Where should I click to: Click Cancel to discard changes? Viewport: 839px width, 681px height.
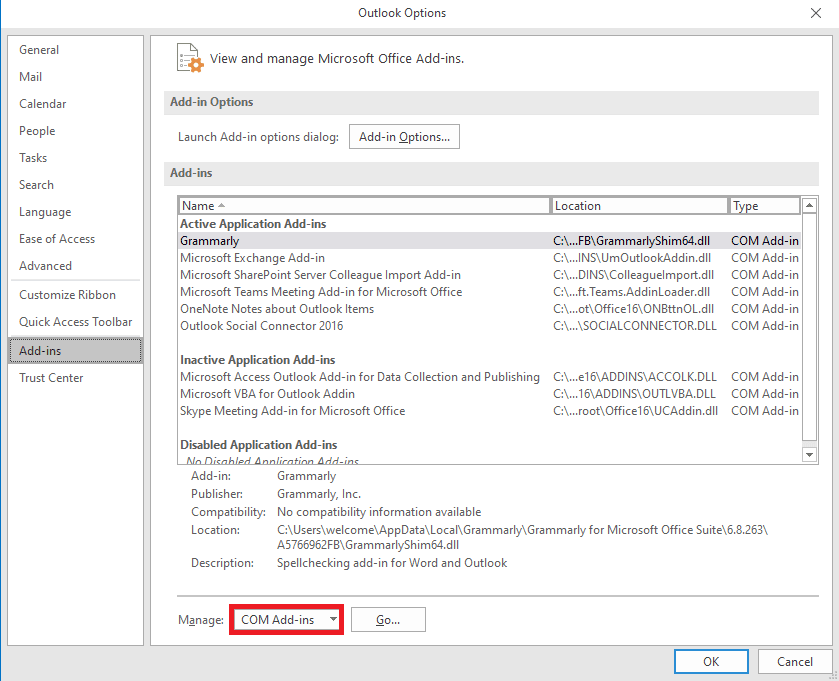(x=795, y=662)
